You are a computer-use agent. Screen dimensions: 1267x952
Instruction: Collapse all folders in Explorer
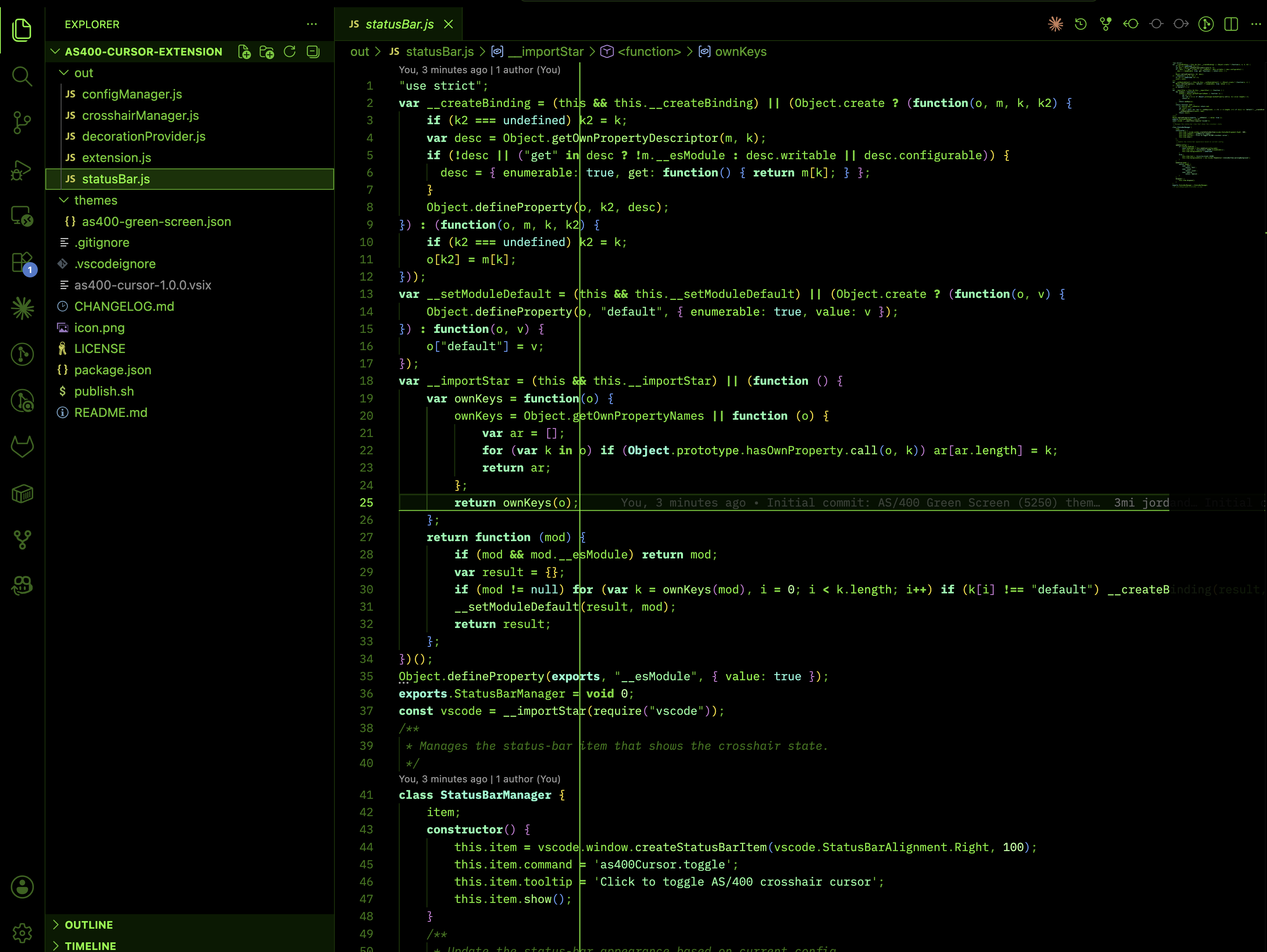coord(313,52)
